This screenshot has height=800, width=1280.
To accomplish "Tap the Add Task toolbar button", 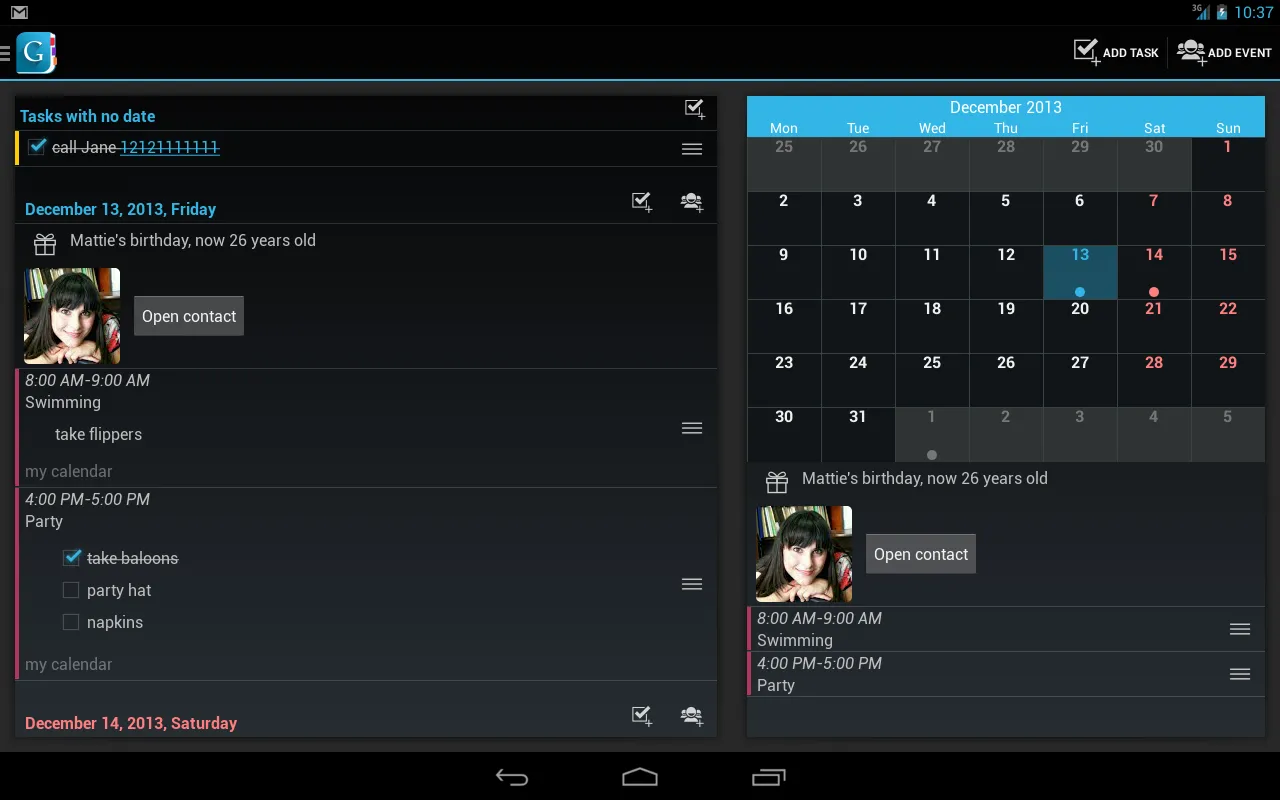I will click(1116, 52).
